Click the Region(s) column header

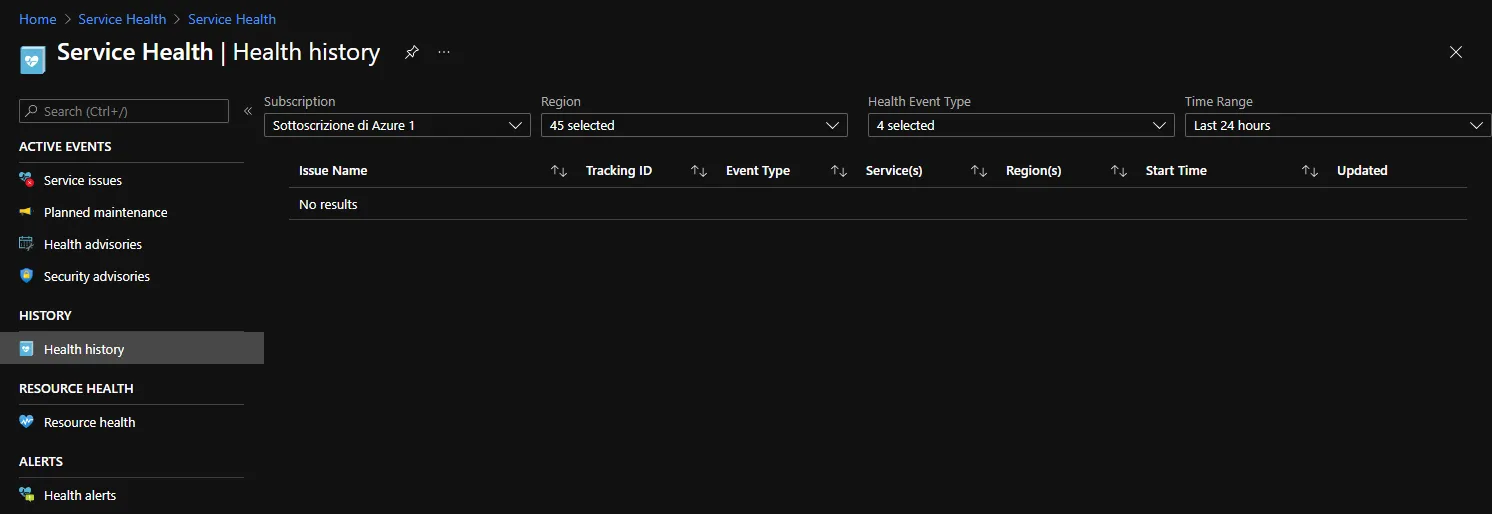click(x=1034, y=171)
